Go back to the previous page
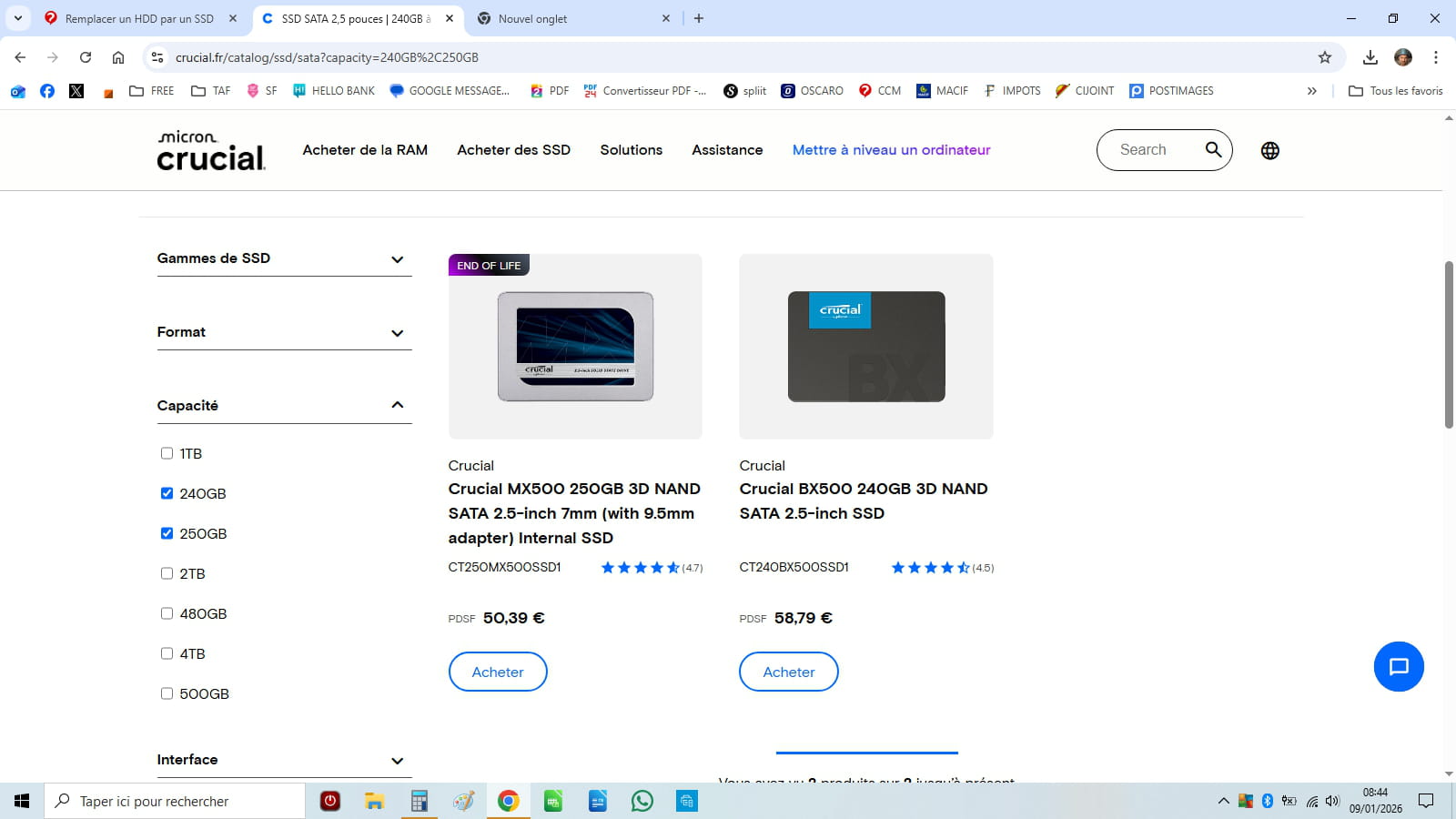1456x819 pixels. [20, 57]
